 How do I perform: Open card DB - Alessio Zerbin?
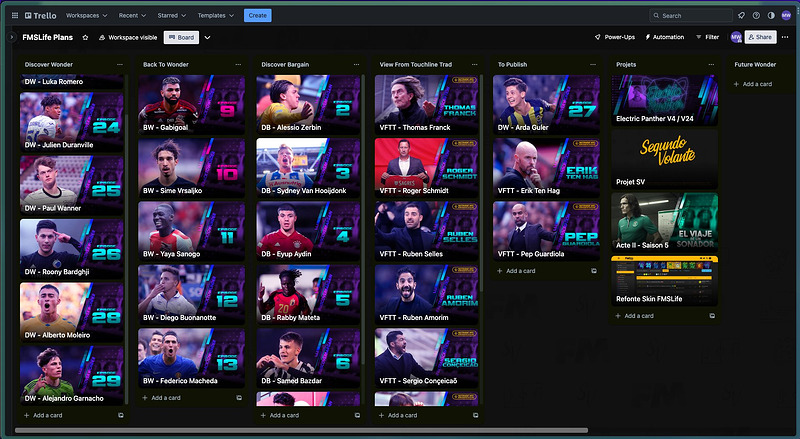(308, 105)
